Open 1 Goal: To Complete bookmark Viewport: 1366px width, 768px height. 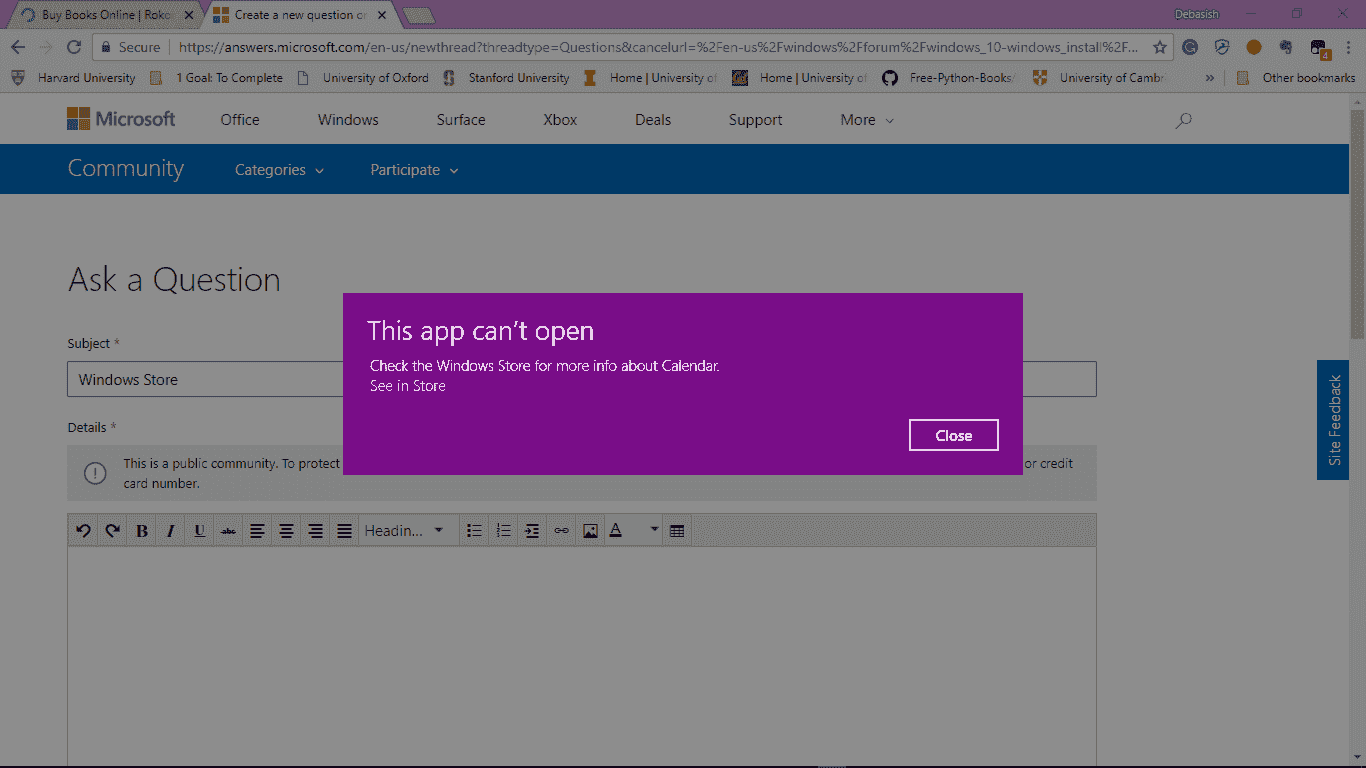(216, 78)
